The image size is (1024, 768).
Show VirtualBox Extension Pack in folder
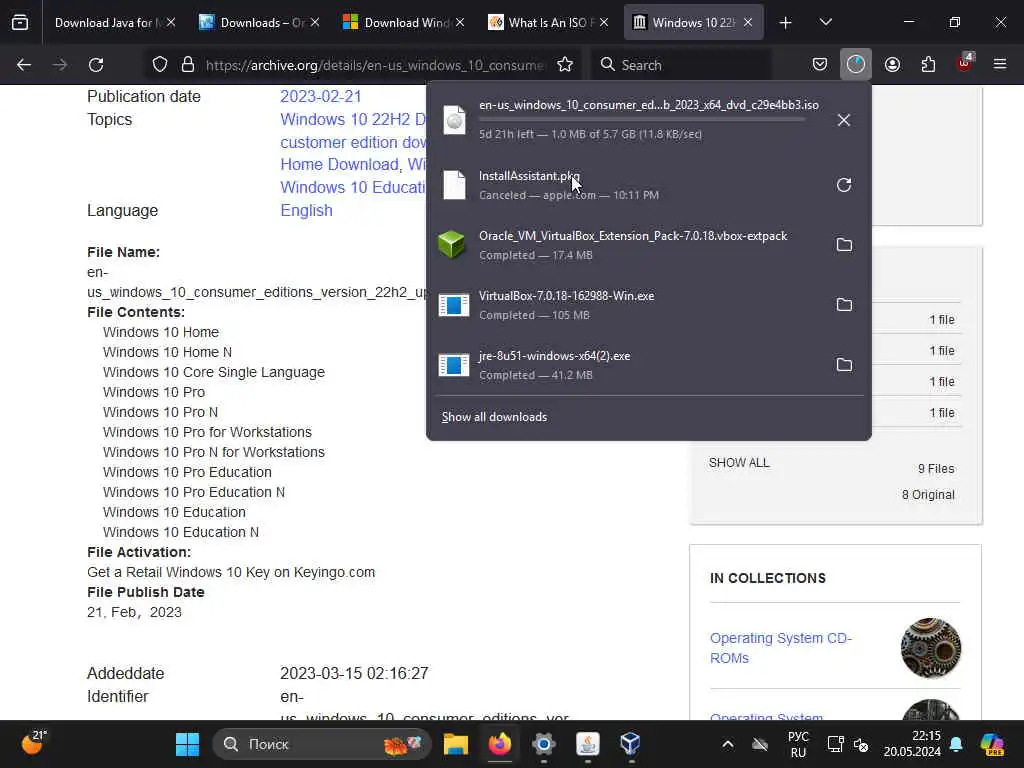844,245
